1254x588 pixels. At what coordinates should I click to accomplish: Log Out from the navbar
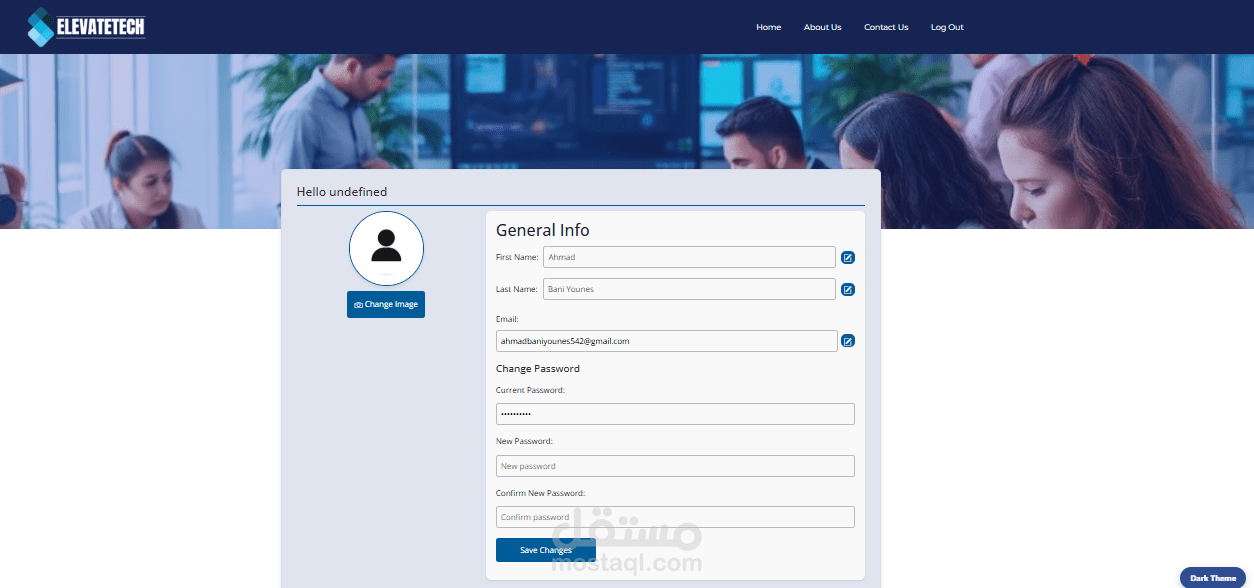(947, 27)
